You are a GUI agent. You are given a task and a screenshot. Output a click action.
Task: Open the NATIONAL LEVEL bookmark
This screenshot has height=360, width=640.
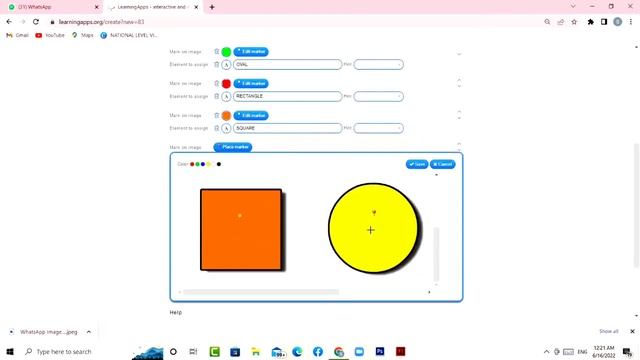pyautogui.click(x=129, y=36)
